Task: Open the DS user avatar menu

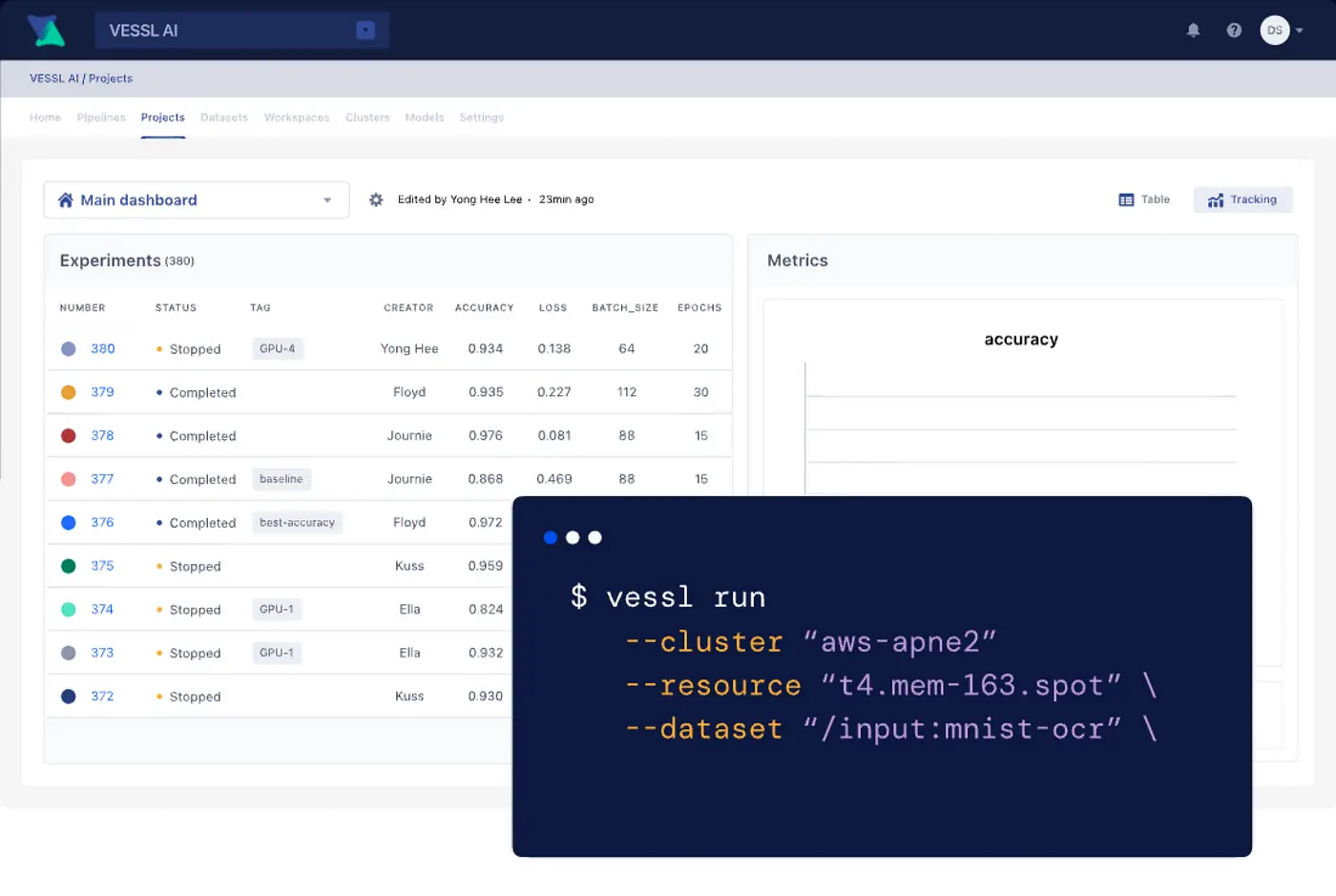Action: [1275, 31]
